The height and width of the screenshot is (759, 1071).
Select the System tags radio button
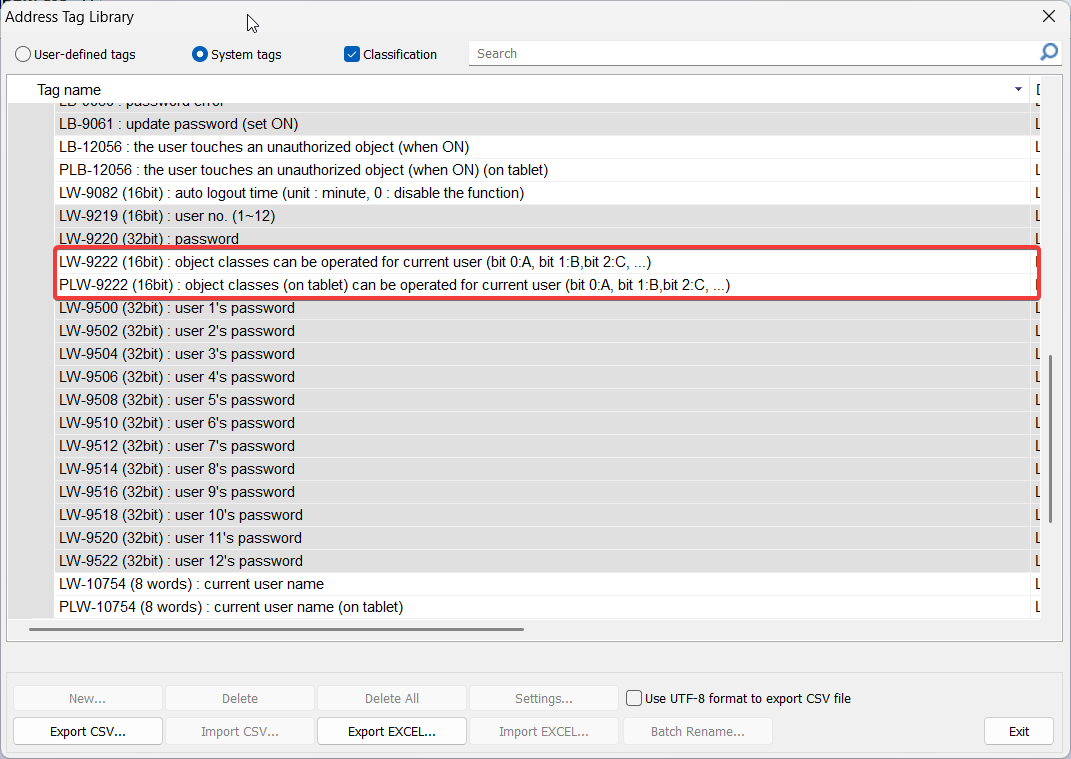[x=200, y=54]
